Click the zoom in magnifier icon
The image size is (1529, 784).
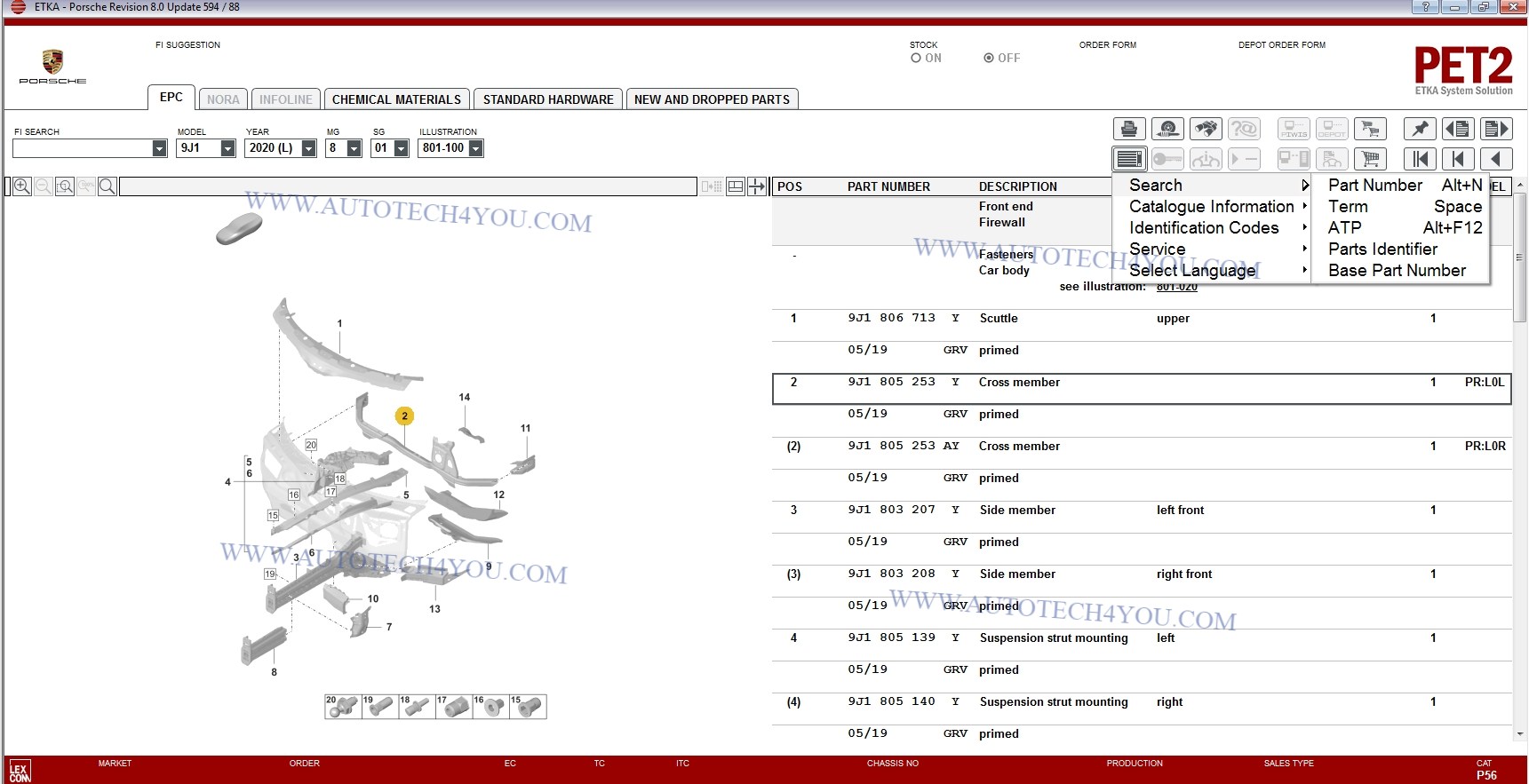click(x=22, y=186)
